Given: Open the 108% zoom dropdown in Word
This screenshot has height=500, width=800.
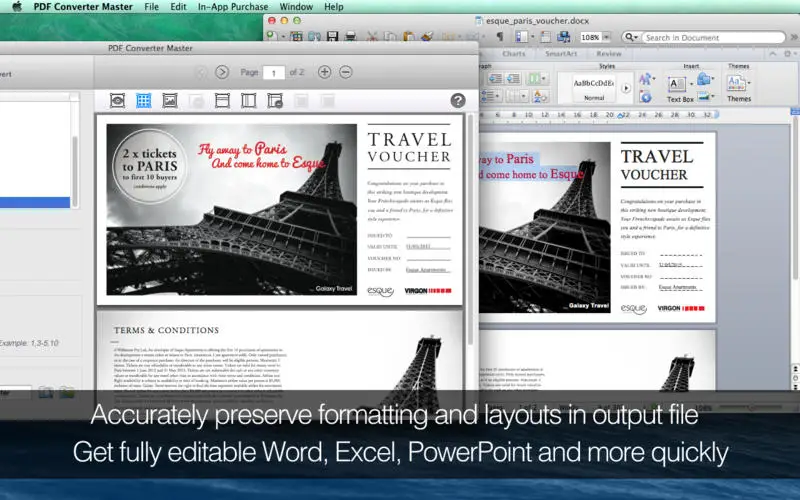Looking at the screenshot, I should point(606,37).
